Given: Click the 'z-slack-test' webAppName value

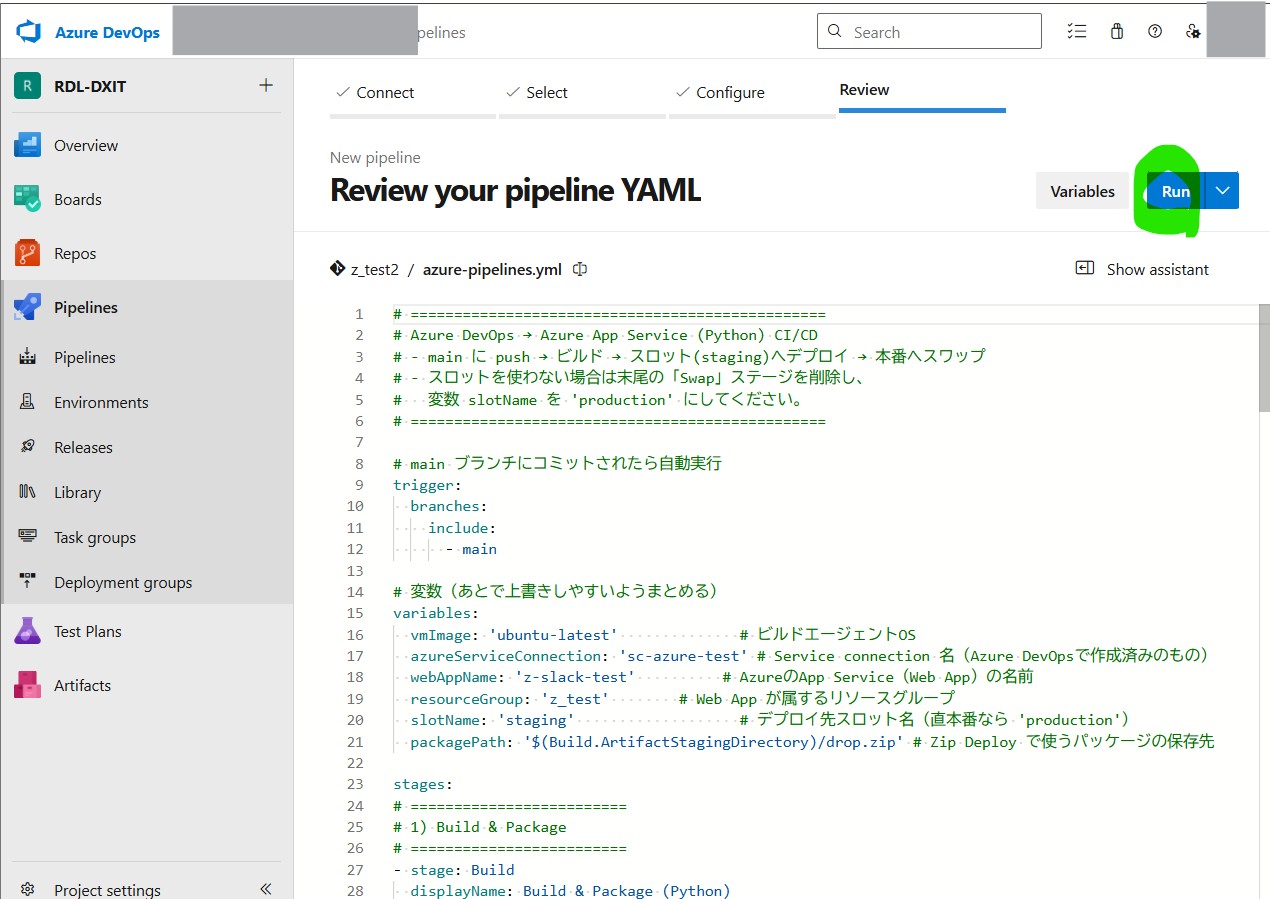Looking at the screenshot, I should (575, 677).
